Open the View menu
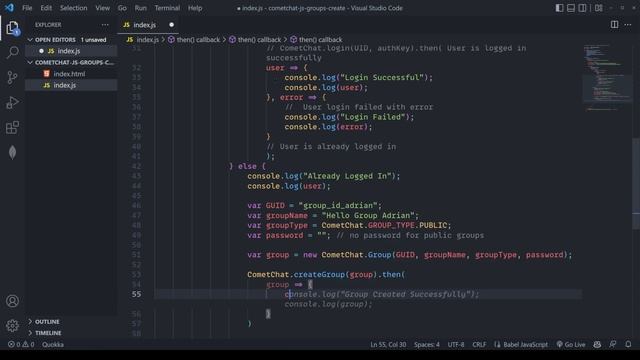Screen dimensions: 640x360 (x=102, y=8)
